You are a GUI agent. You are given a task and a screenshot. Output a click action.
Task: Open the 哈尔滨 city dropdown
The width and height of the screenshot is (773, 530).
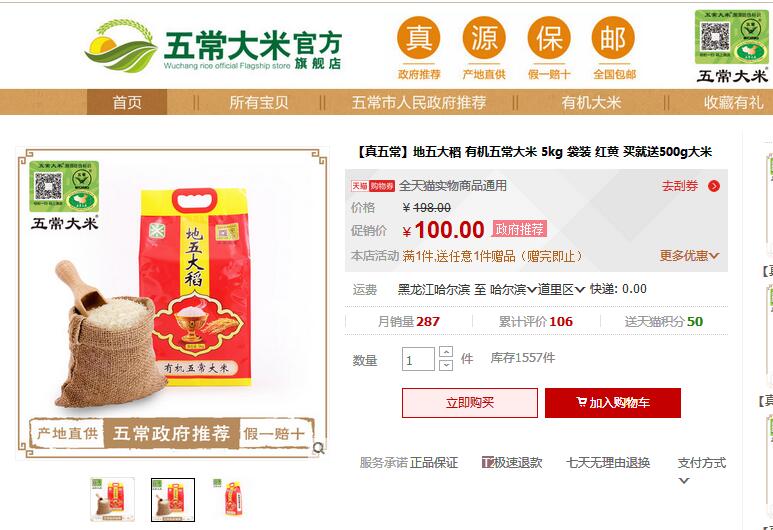pos(513,289)
